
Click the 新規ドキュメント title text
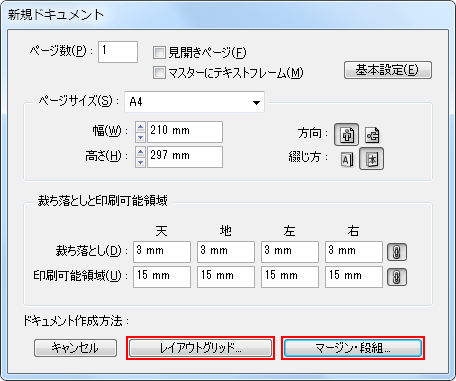[x=56, y=14]
